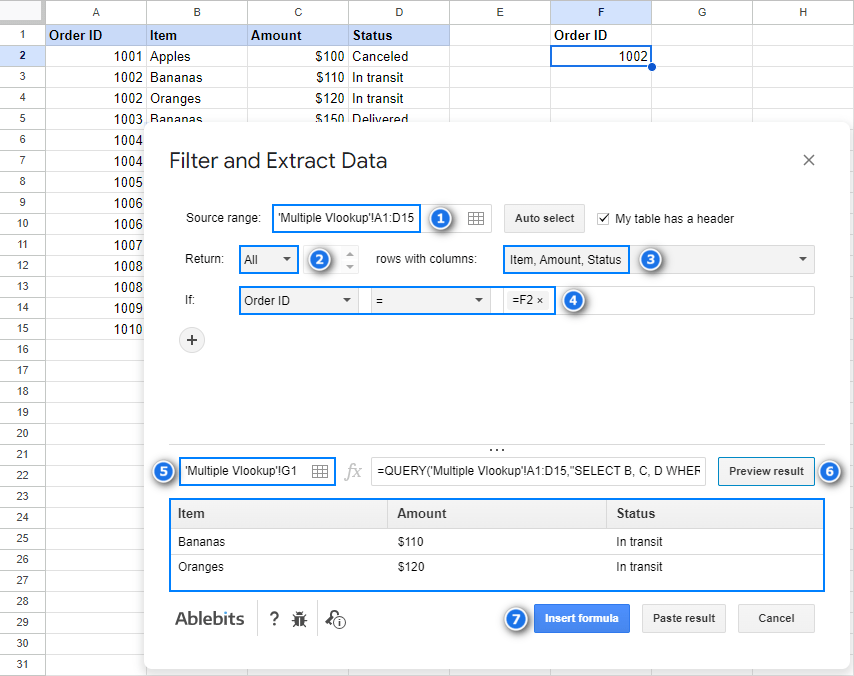Open the privacy info key icon
854x676 pixels.
336,619
